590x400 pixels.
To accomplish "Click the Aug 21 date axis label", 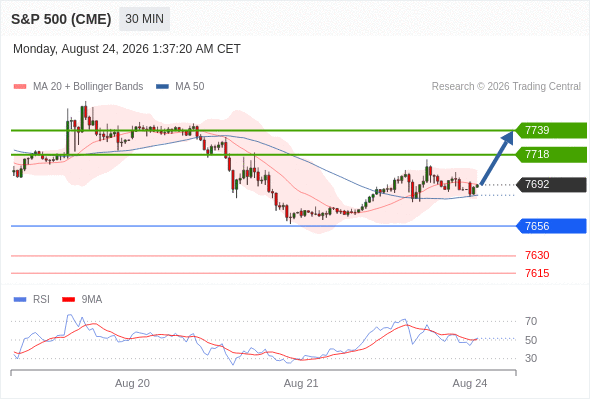I will pos(301,383).
